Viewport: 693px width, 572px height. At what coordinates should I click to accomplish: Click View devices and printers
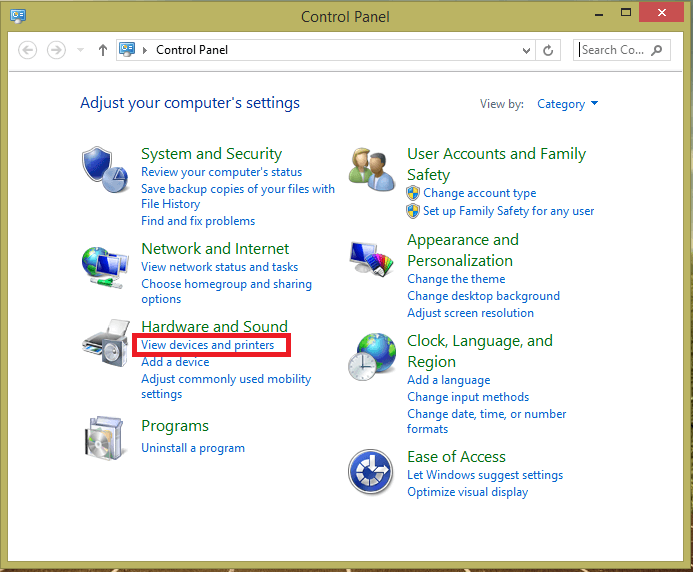[207, 345]
